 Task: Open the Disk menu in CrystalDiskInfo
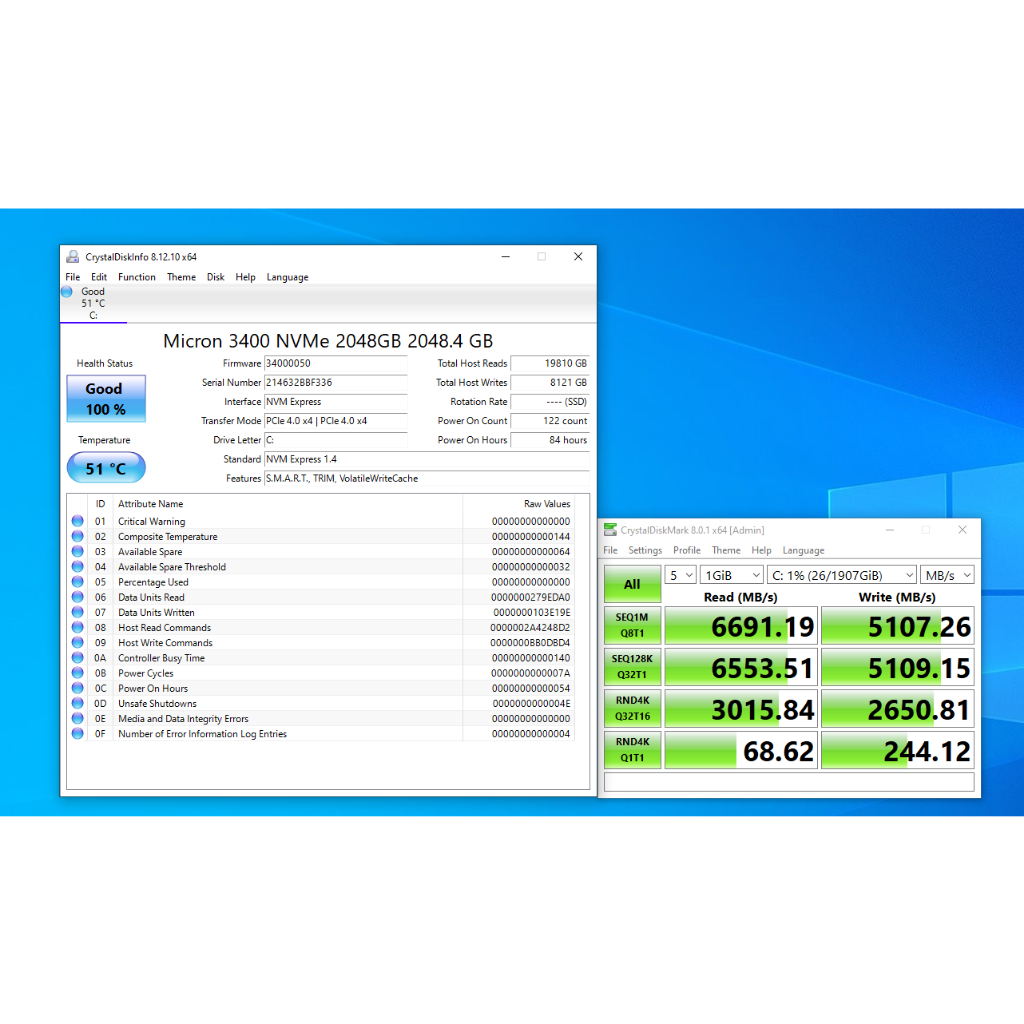[215, 277]
